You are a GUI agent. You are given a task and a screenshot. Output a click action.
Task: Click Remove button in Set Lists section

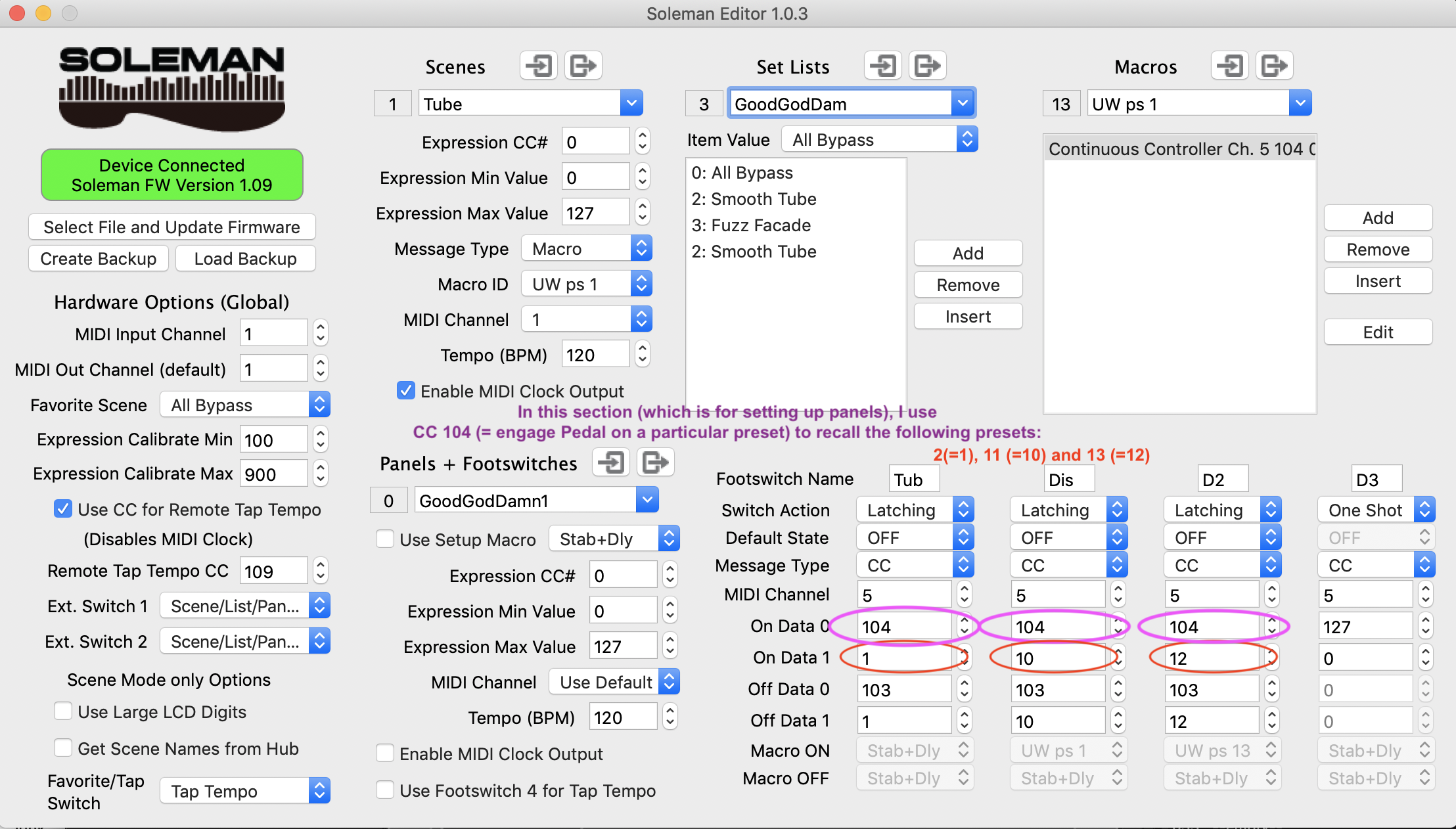968,284
